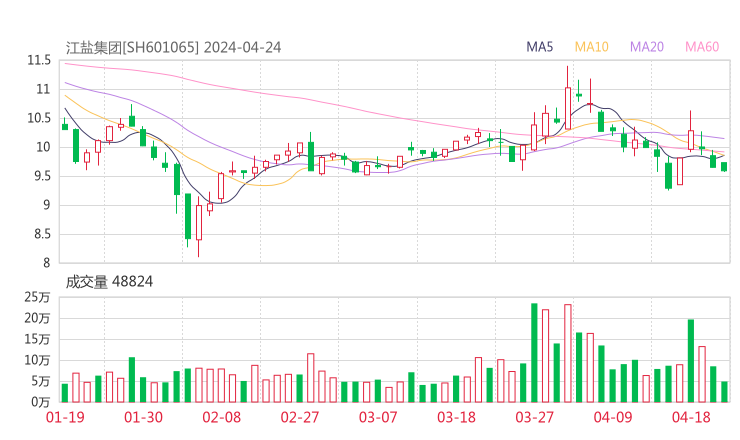Click the 8.5 price axis label
Screen dimensions: 740x440
click(41, 234)
